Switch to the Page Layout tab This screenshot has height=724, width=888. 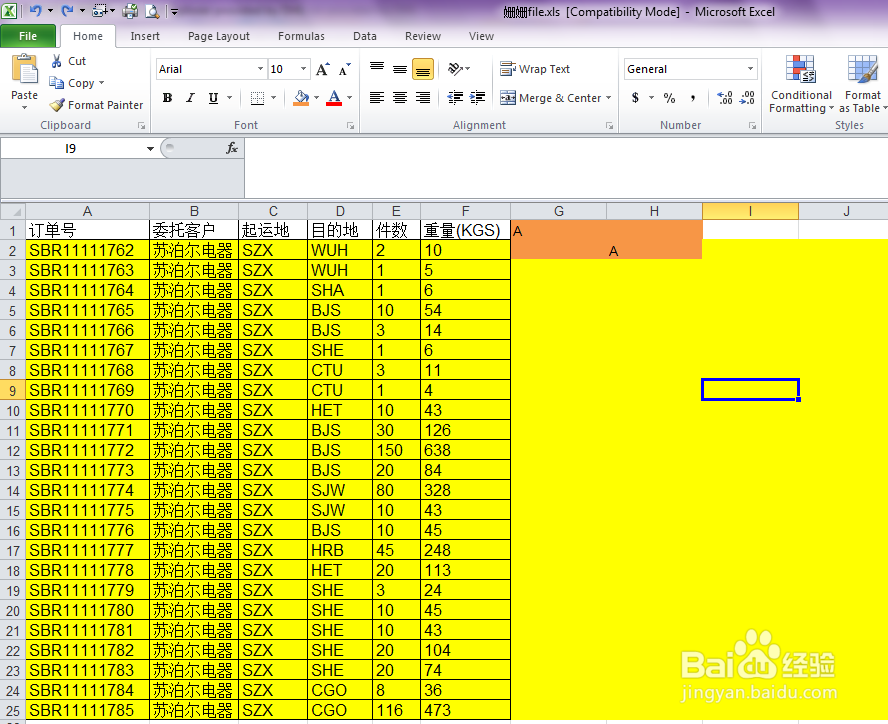pos(219,36)
